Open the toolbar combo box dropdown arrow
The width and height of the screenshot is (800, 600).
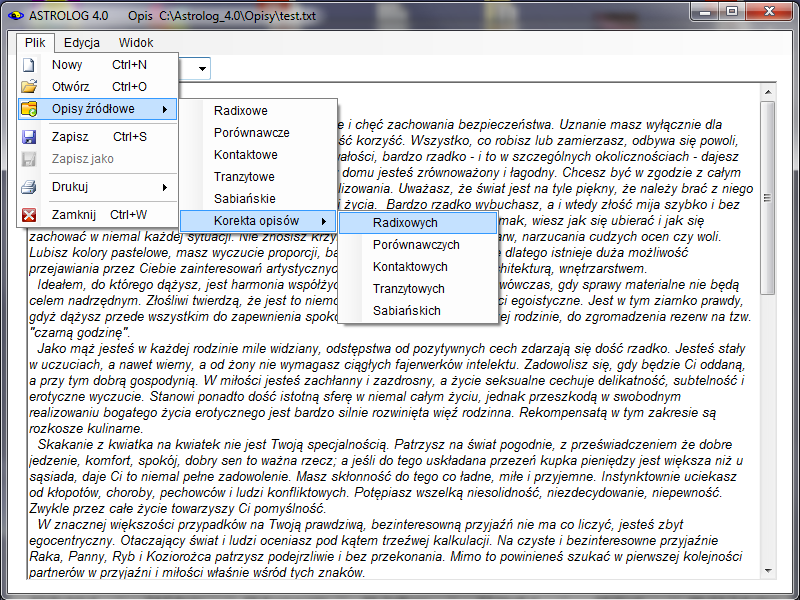click(203, 68)
